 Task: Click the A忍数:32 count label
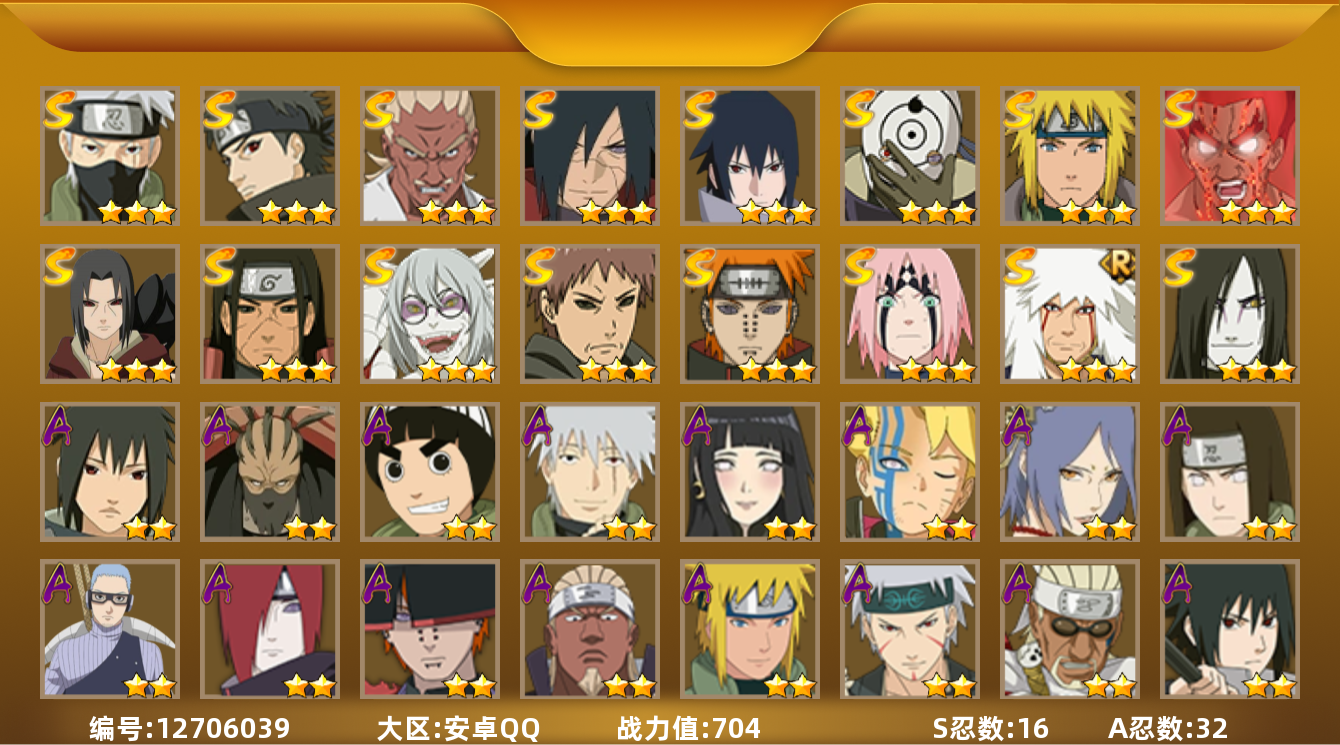(x=1168, y=728)
